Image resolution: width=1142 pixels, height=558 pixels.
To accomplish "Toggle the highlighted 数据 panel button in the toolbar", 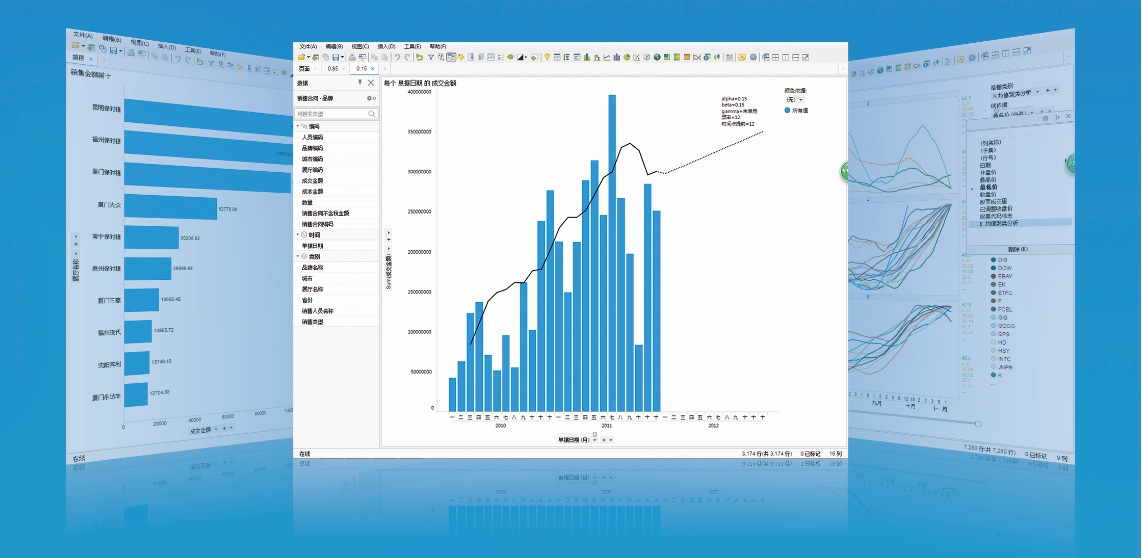I will pyautogui.click(x=451, y=58).
